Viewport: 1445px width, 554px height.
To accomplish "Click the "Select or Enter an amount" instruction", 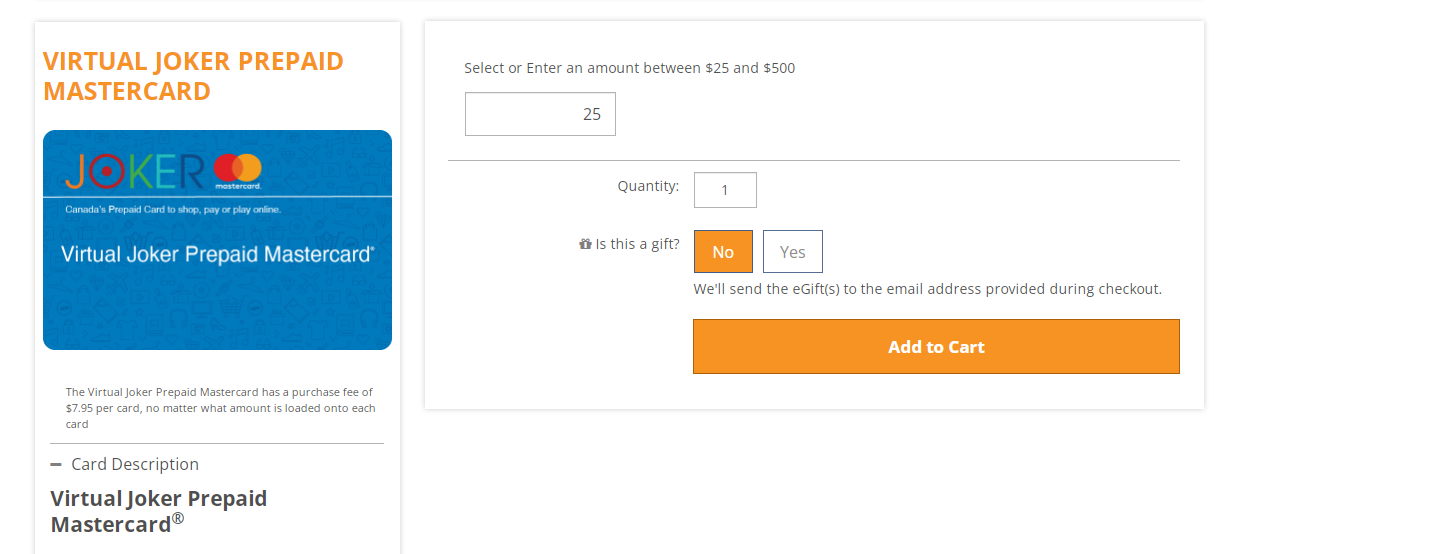I will coord(630,68).
